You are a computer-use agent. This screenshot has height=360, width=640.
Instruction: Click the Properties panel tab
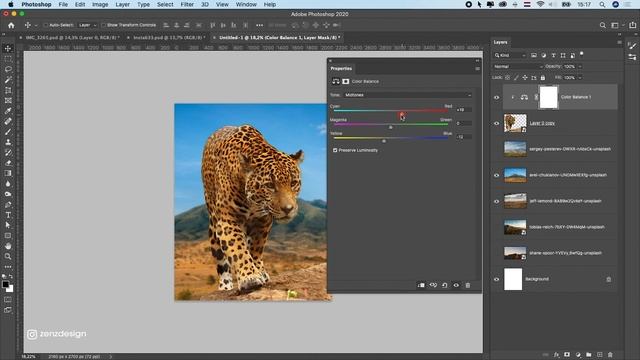tap(341, 69)
